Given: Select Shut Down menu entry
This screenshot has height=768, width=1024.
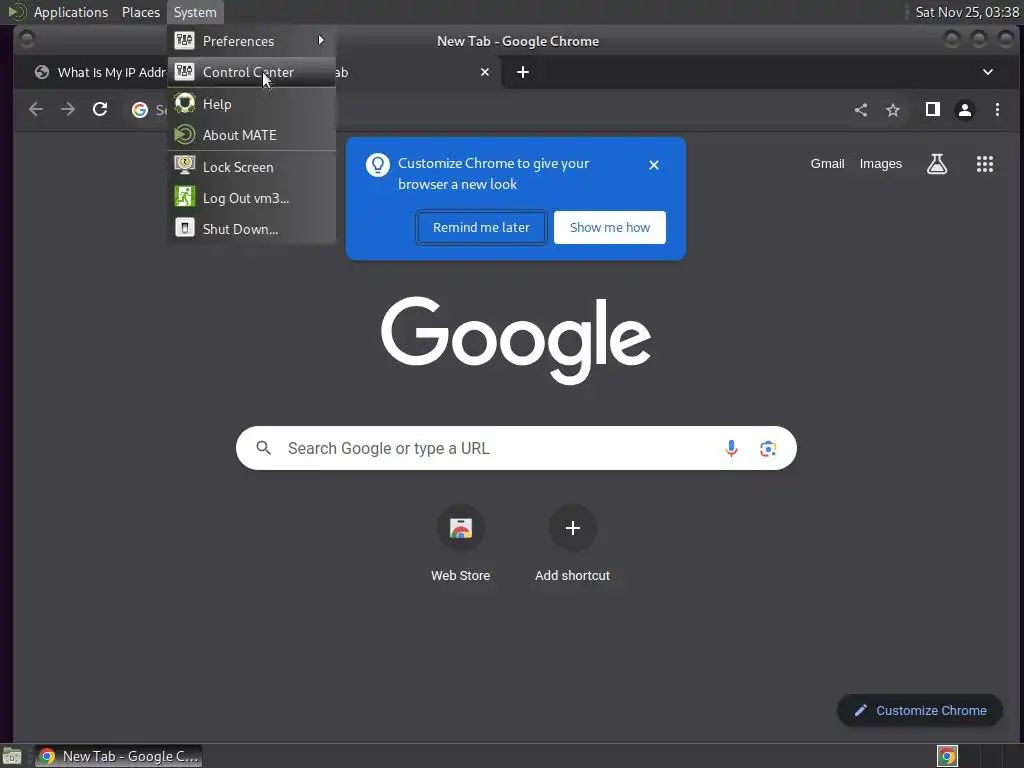Looking at the screenshot, I should 251,229.
